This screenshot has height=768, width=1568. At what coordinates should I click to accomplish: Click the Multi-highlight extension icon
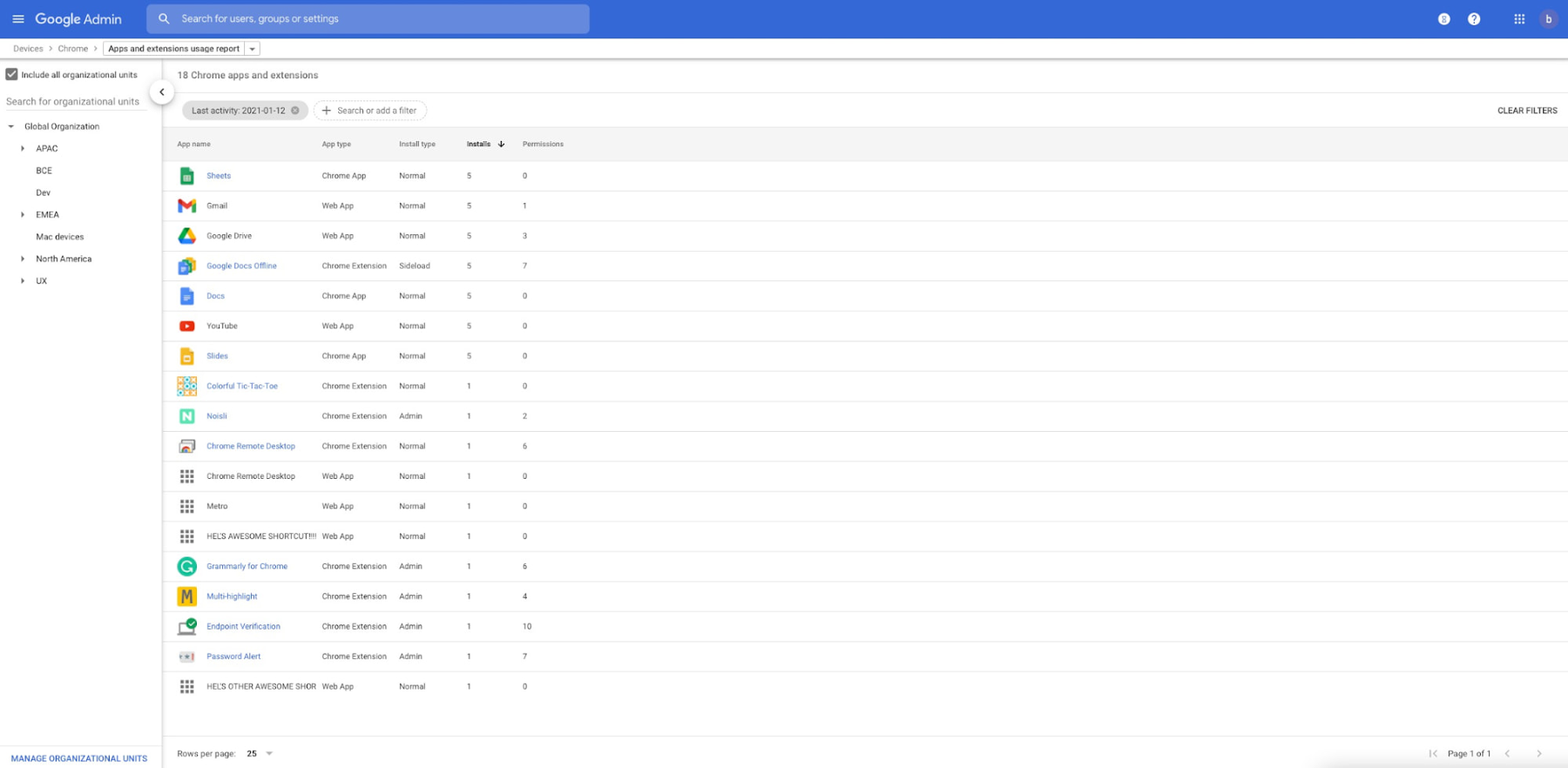coord(186,596)
